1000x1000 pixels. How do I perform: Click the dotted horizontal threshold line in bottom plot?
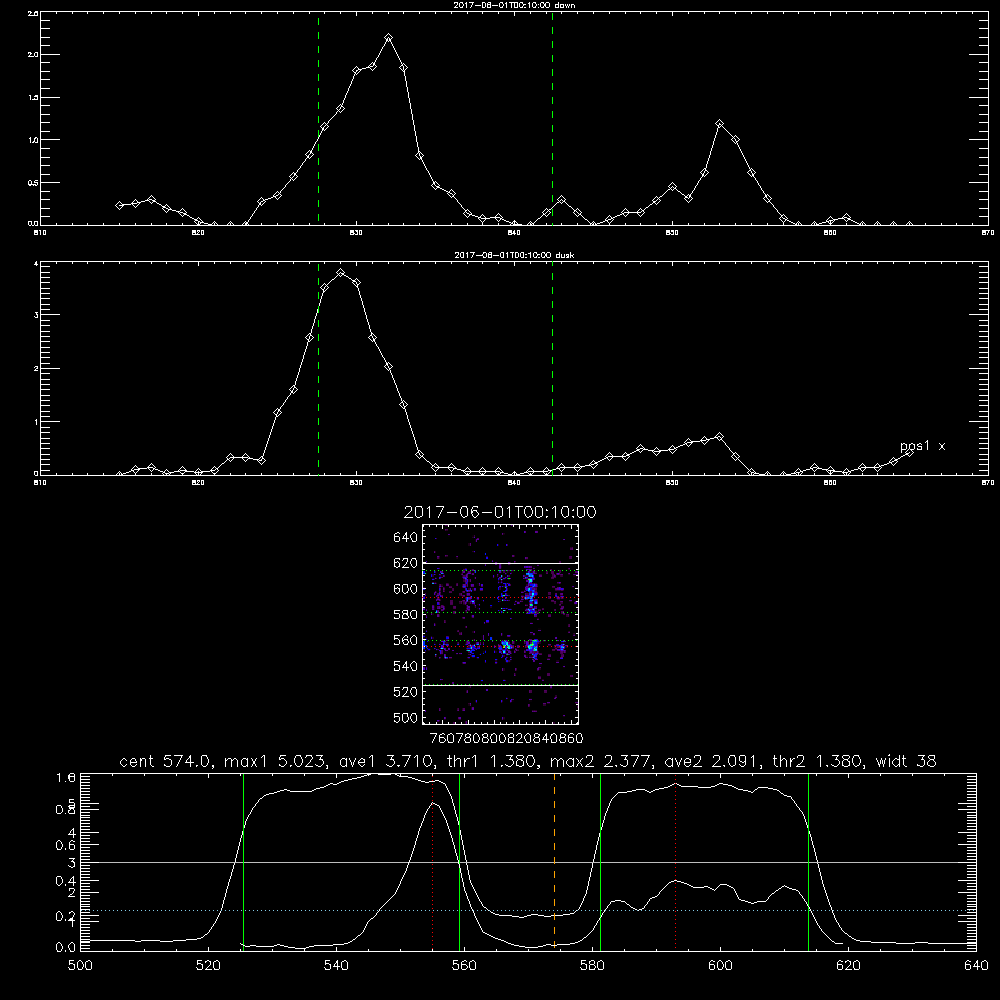[528, 911]
